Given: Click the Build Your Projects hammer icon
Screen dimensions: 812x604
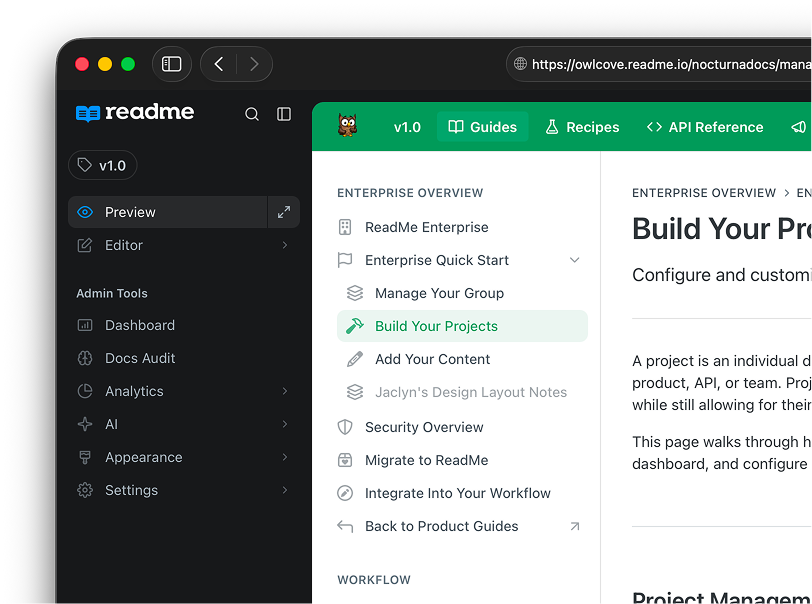Looking at the screenshot, I should [355, 326].
